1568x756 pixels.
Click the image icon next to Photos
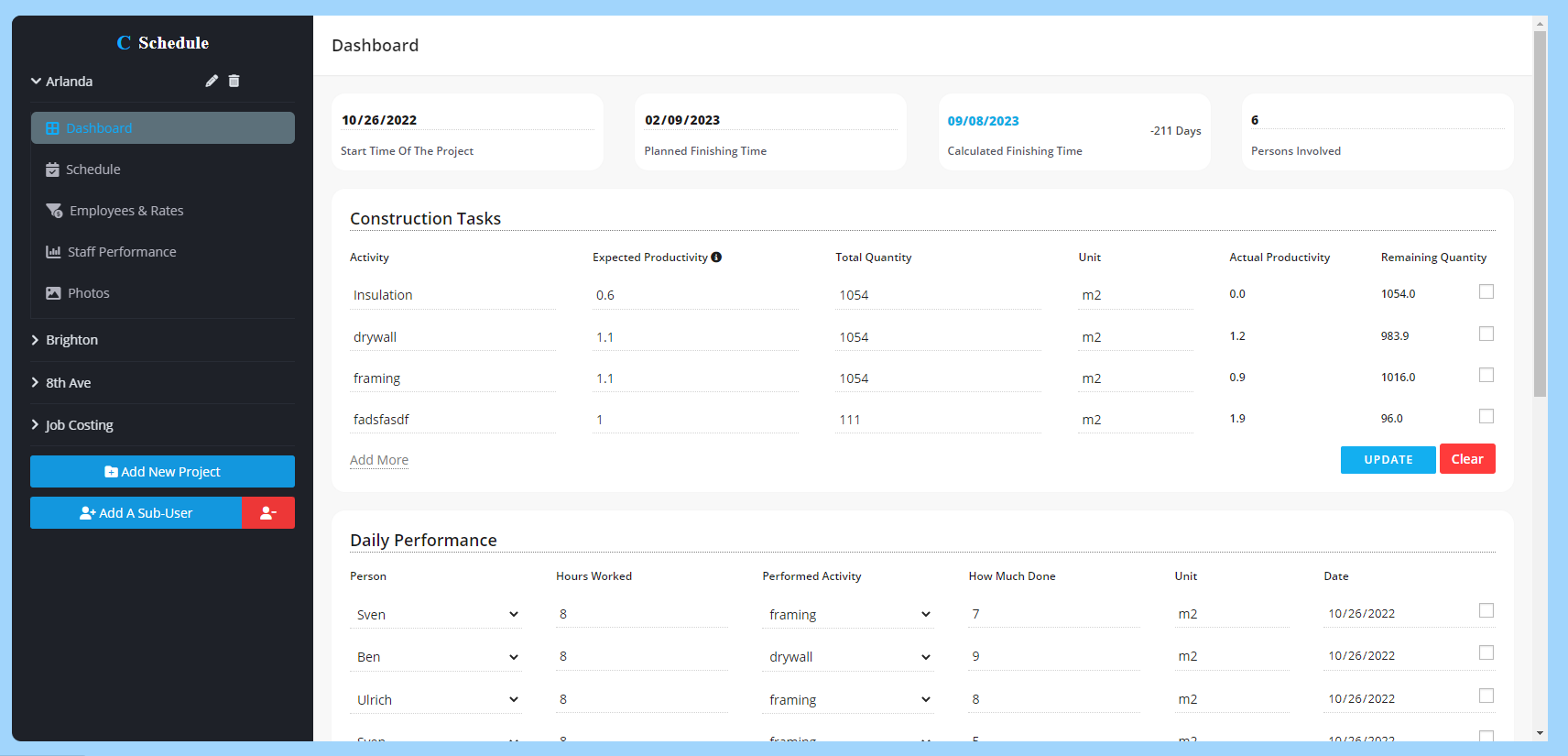(x=53, y=293)
